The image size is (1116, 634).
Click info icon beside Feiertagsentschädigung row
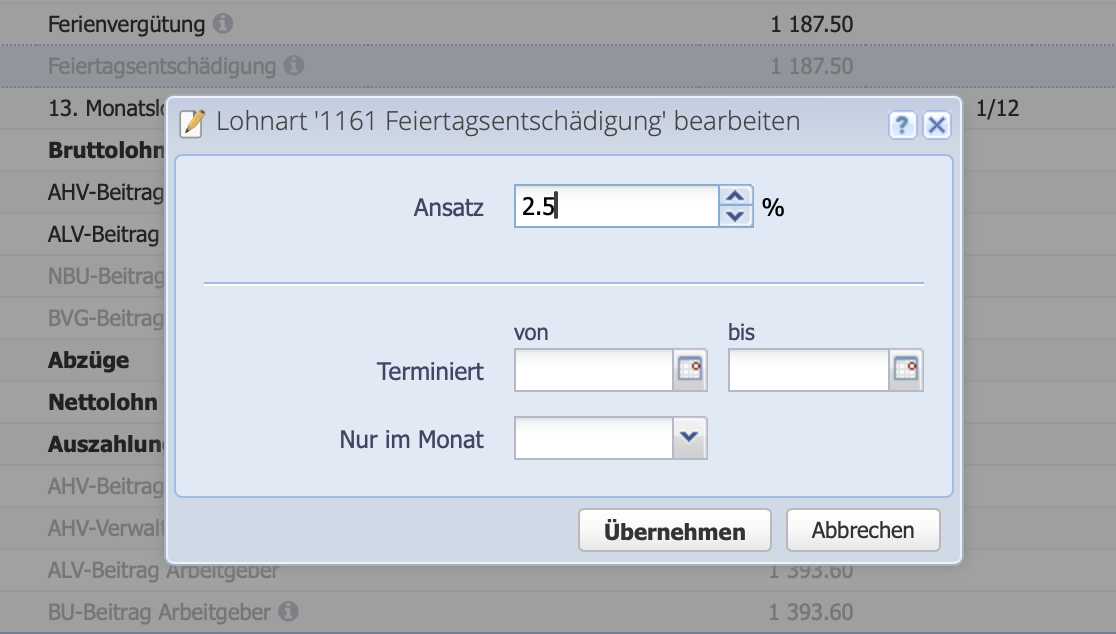pyautogui.click(x=293, y=67)
